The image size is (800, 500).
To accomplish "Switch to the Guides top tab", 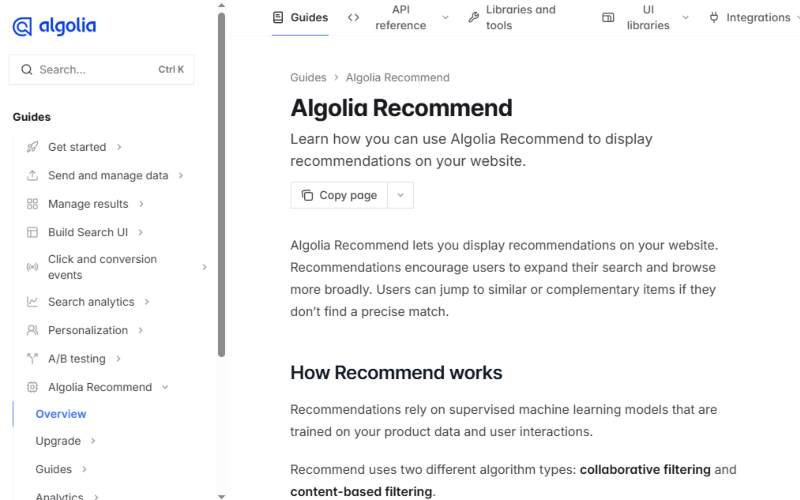I will tap(300, 17).
